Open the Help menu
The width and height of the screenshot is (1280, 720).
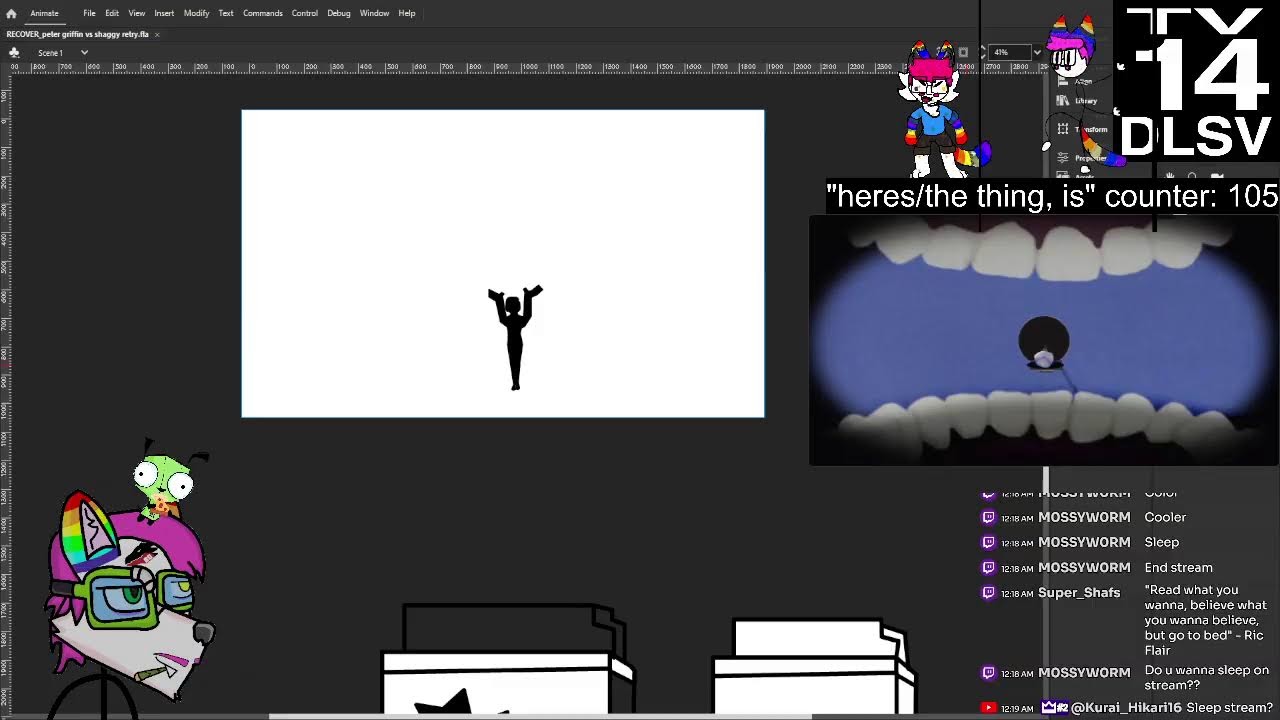(x=407, y=13)
